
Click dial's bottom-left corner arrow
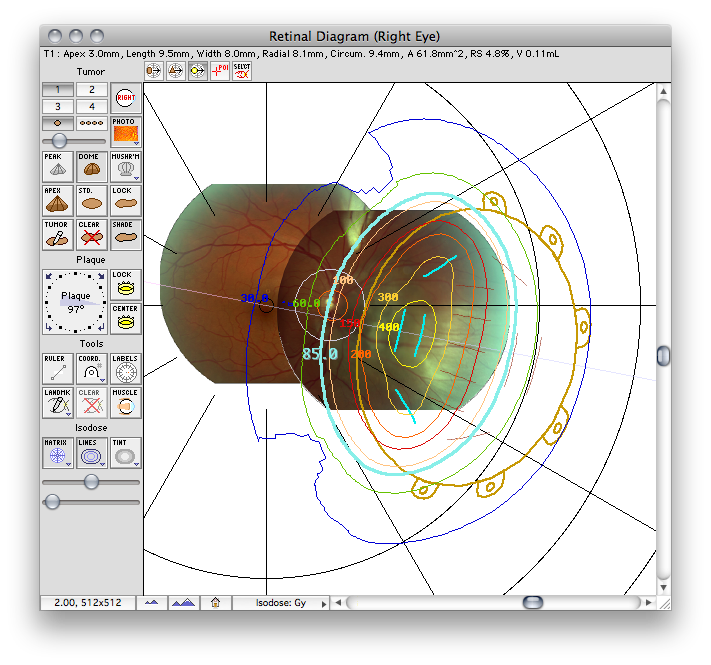[49, 328]
